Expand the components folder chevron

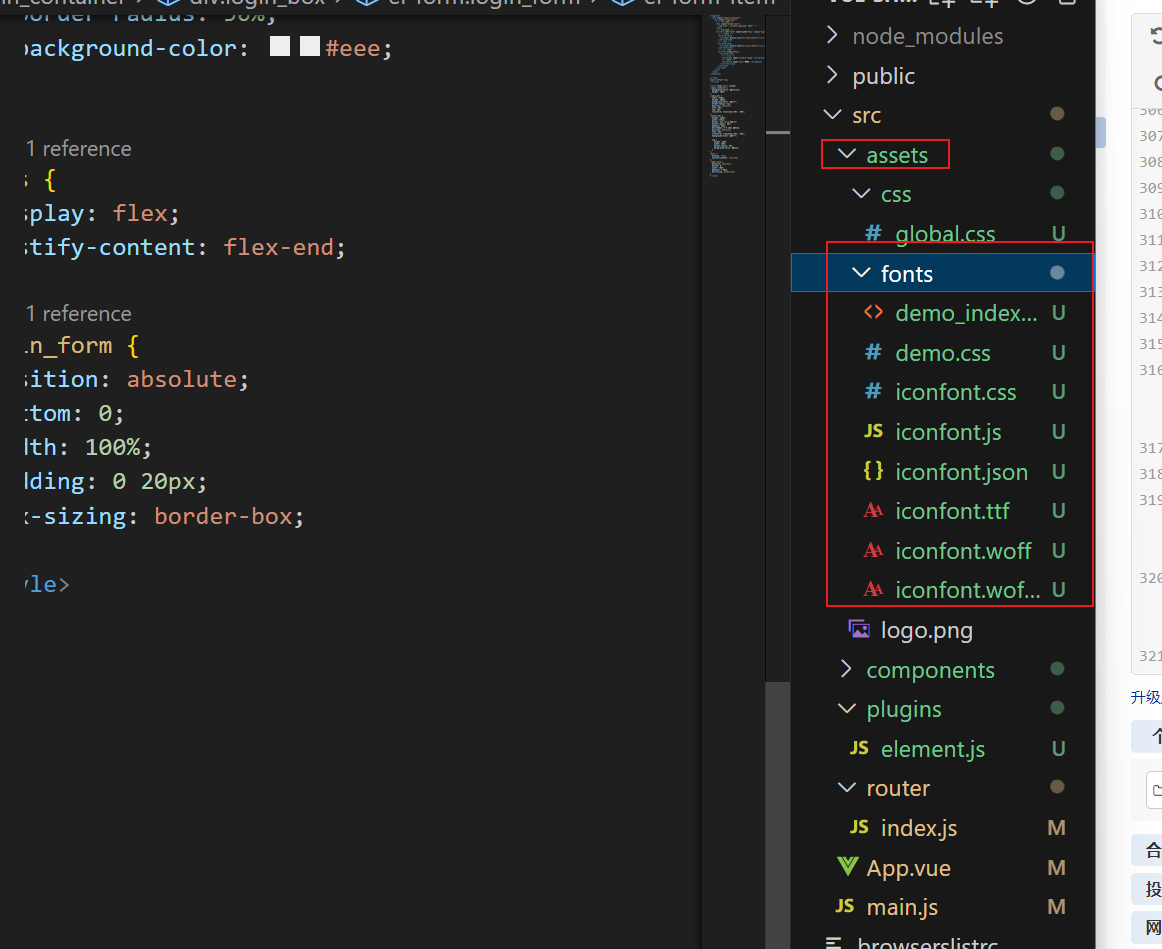[x=846, y=669]
